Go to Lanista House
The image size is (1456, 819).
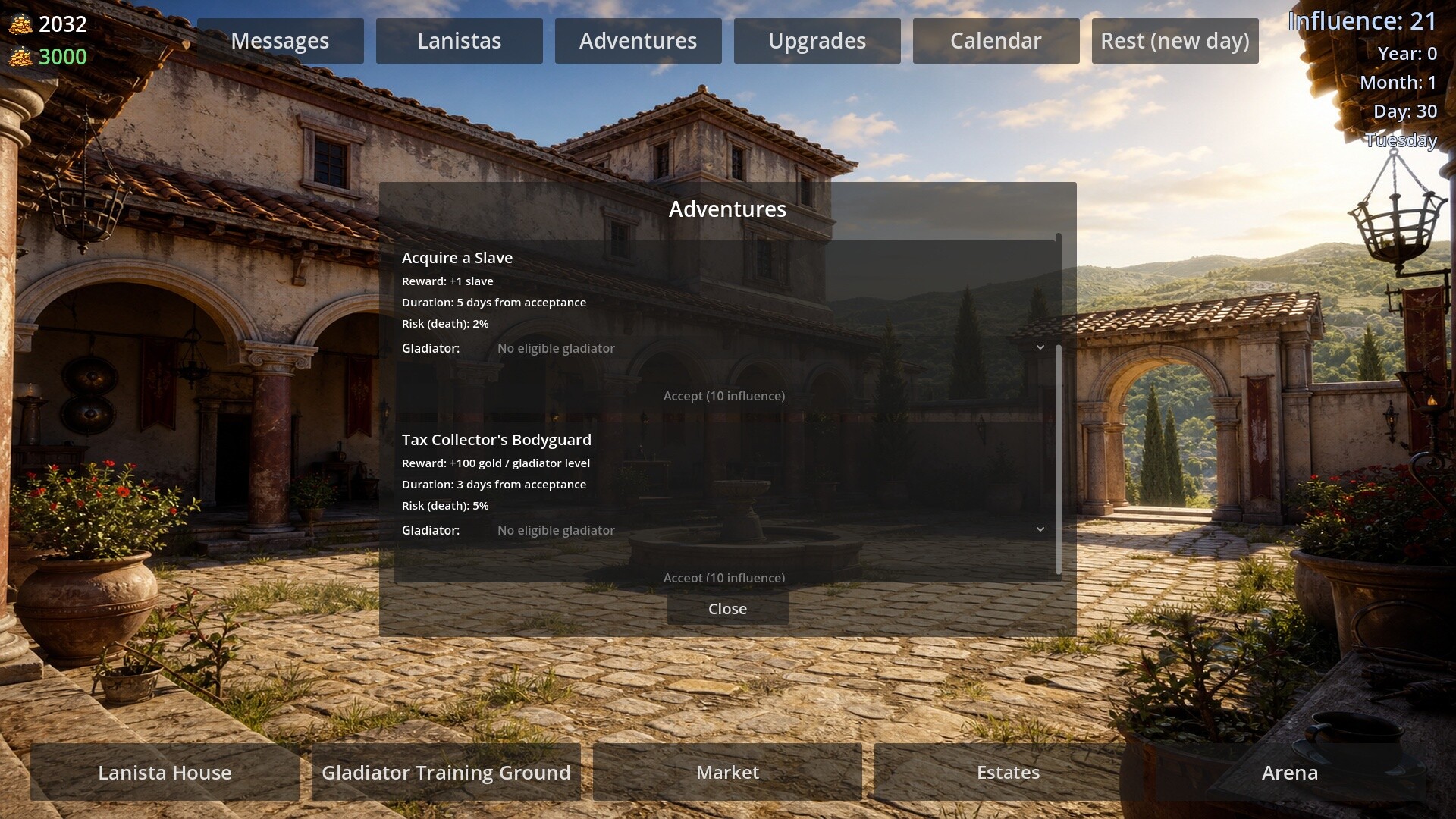(x=165, y=773)
